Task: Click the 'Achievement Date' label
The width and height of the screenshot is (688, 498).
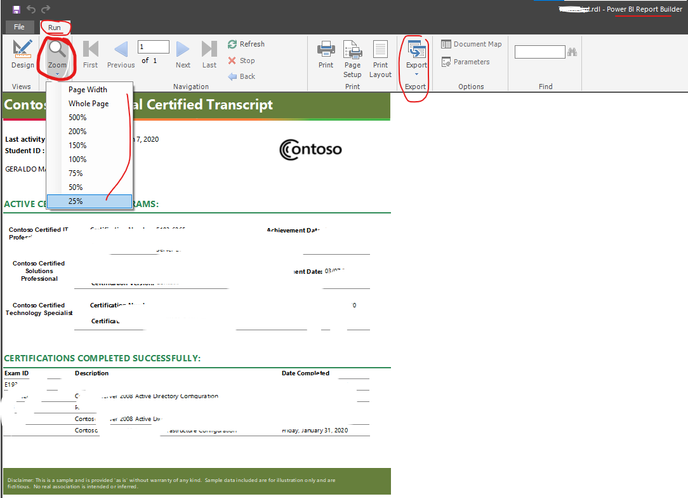Action: coord(294,230)
